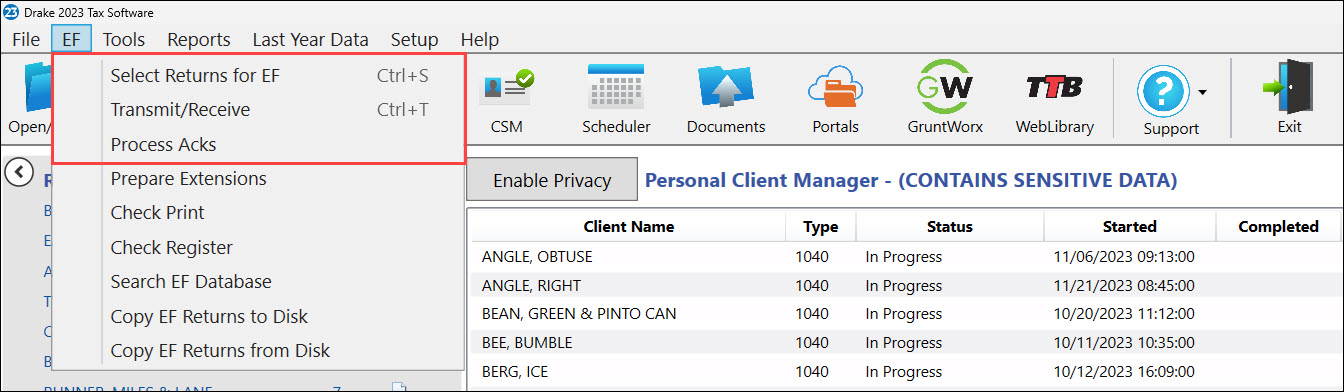Click start date 10/20/2023 11:12:00
The width and height of the screenshot is (1344, 392).
[1124, 313]
